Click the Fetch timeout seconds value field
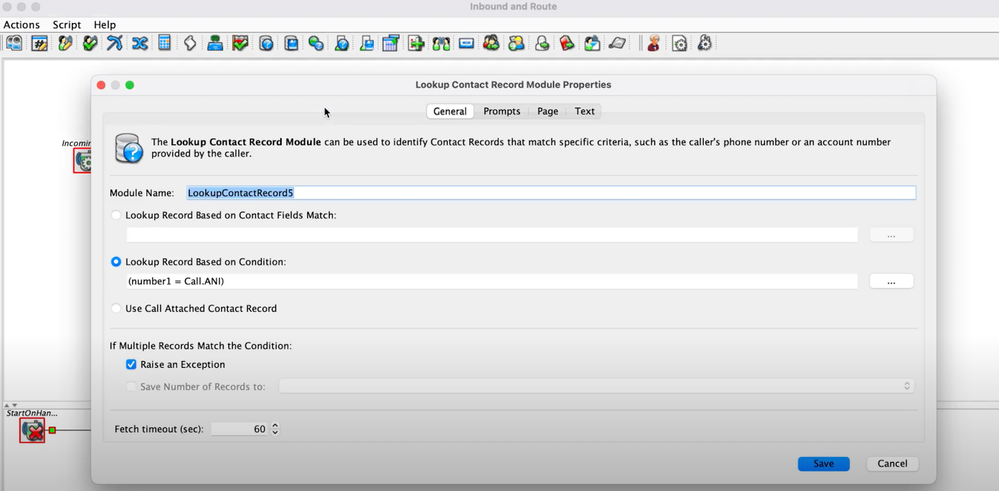 click(240, 429)
